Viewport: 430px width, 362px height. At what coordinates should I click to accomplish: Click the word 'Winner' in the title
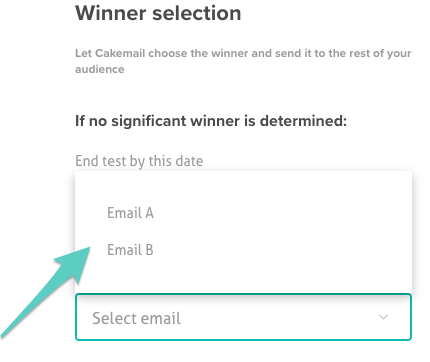[x=111, y=13]
